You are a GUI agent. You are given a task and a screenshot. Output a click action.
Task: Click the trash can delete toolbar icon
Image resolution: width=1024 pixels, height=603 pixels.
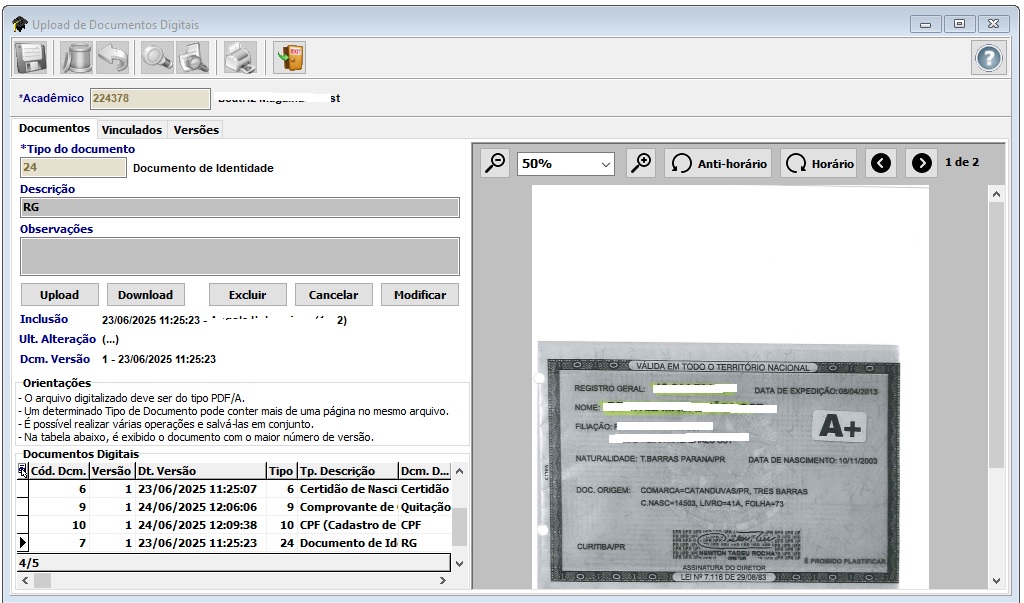pos(76,58)
